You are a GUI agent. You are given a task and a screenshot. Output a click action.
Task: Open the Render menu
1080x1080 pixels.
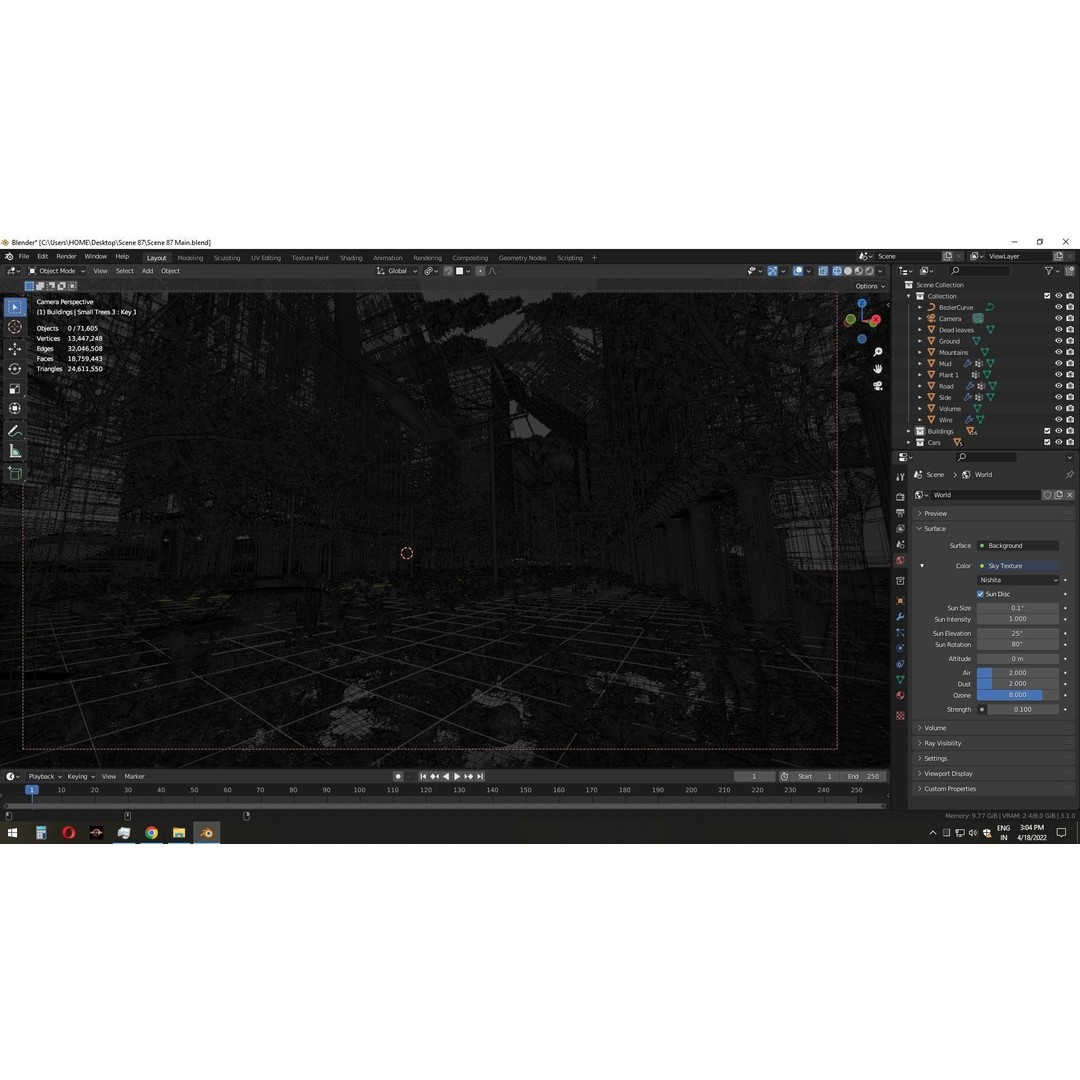[x=66, y=257]
